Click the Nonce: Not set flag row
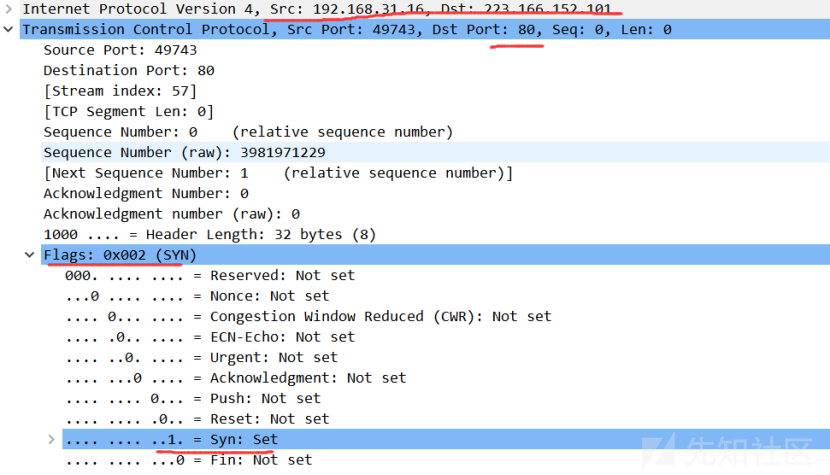This screenshot has width=830, height=475. [197, 296]
